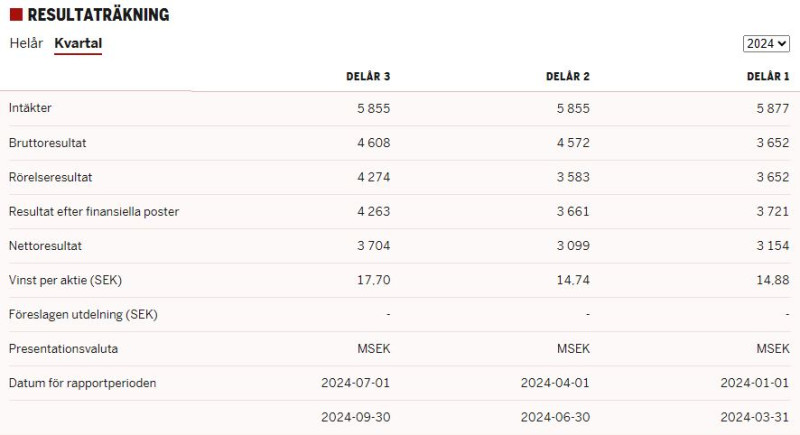The image size is (800, 435).
Task: Click Föreslagen utdelning (SEK) row label
Action: pyautogui.click(x=83, y=314)
